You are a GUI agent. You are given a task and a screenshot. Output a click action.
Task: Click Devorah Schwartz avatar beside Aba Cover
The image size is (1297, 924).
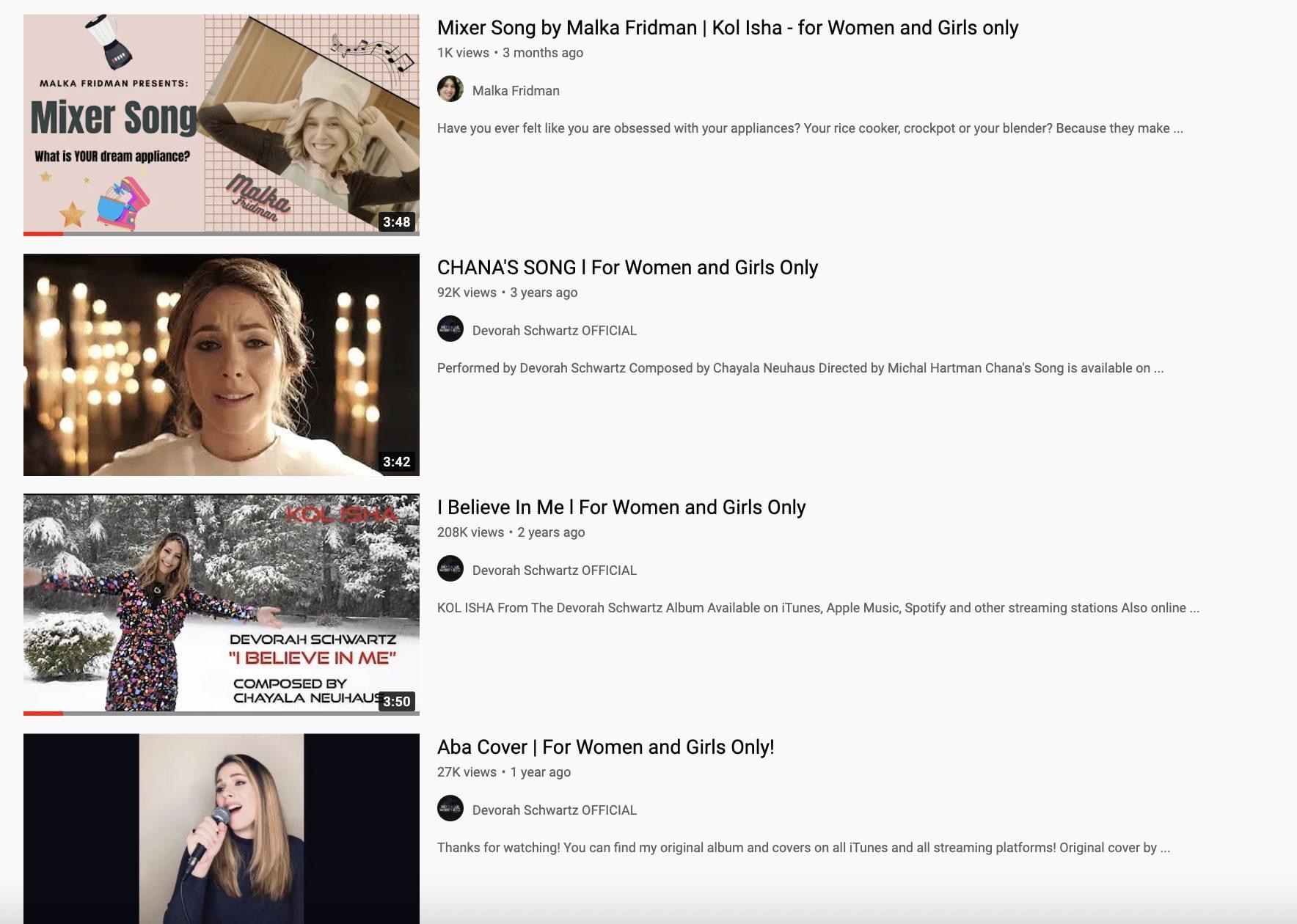(x=450, y=808)
